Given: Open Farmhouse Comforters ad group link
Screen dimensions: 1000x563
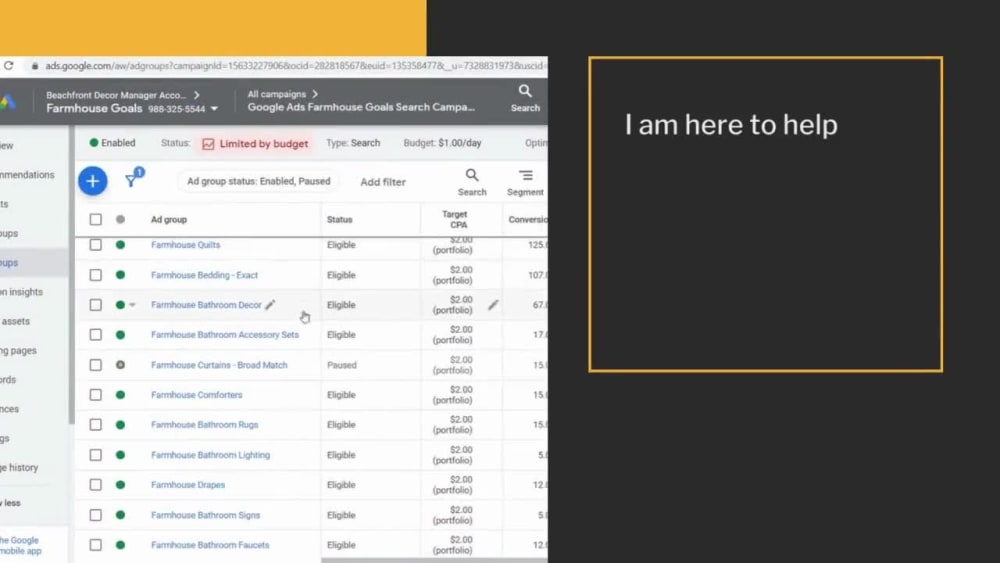Looking at the screenshot, I should coord(196,395).
